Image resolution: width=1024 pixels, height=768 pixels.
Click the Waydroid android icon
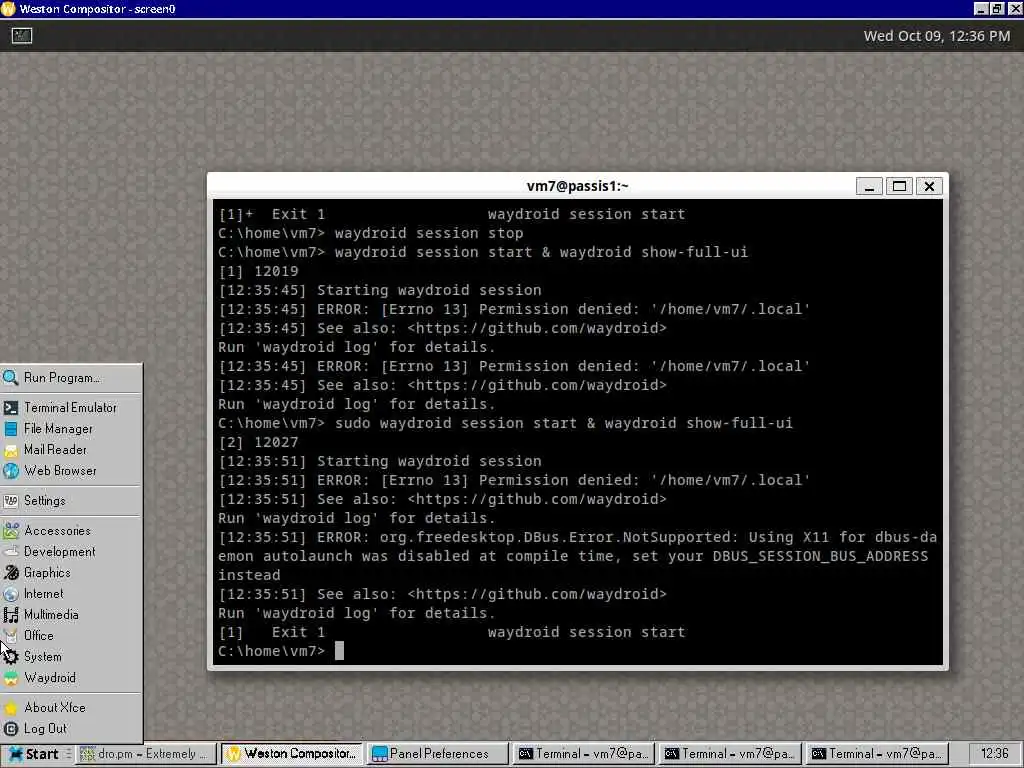pyautogui.click(x=10, y=678)
